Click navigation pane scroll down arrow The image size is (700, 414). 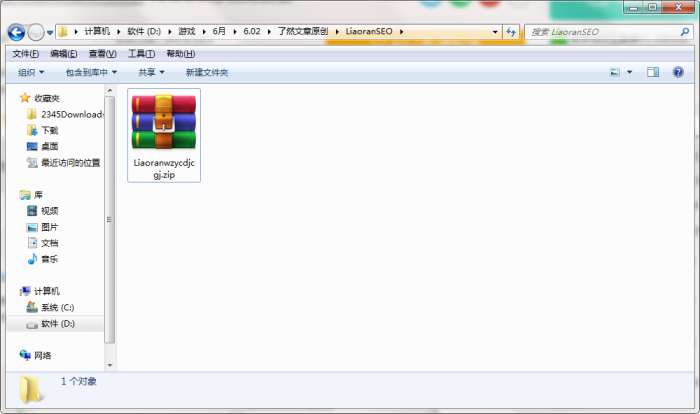click(110, 365)
